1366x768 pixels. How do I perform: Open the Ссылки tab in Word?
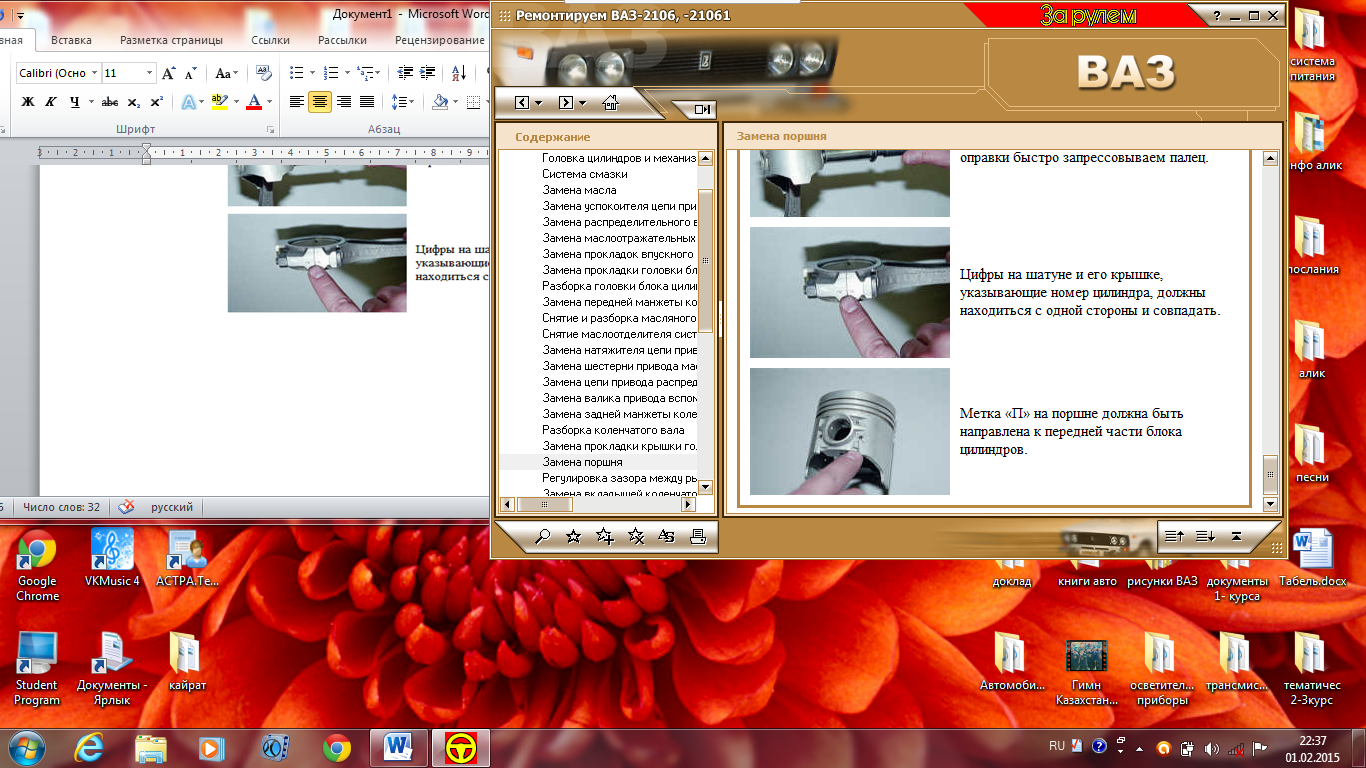coord(270,41)
